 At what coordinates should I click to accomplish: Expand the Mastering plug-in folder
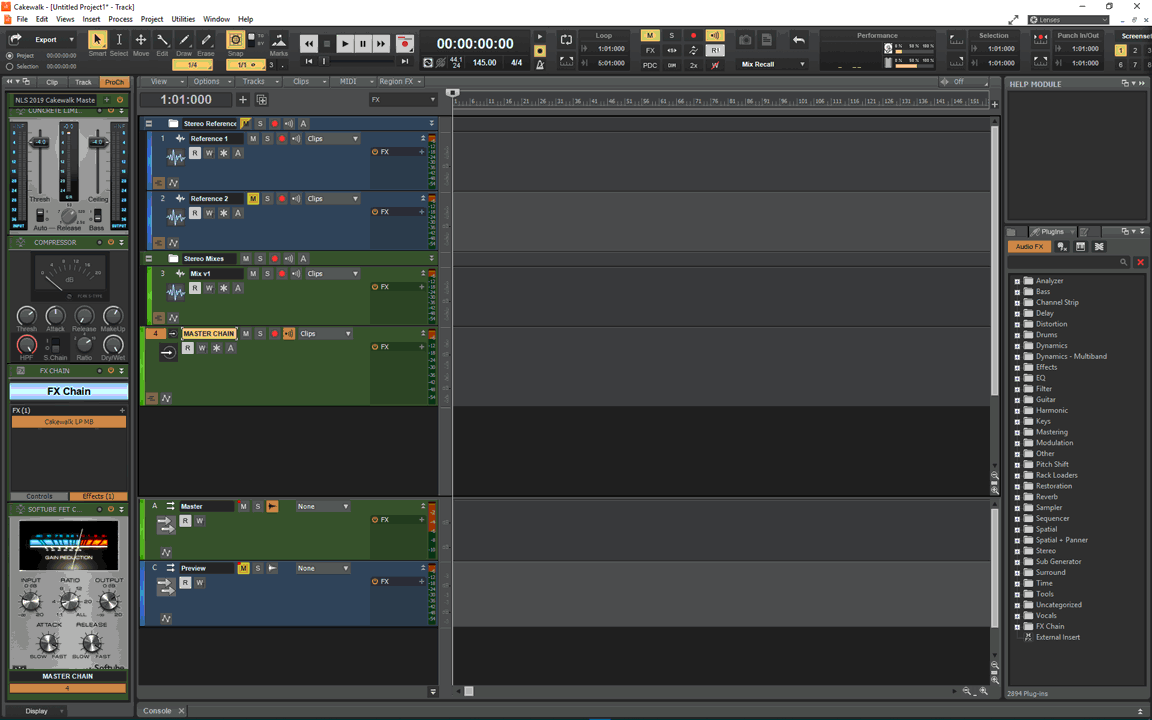1018,432
